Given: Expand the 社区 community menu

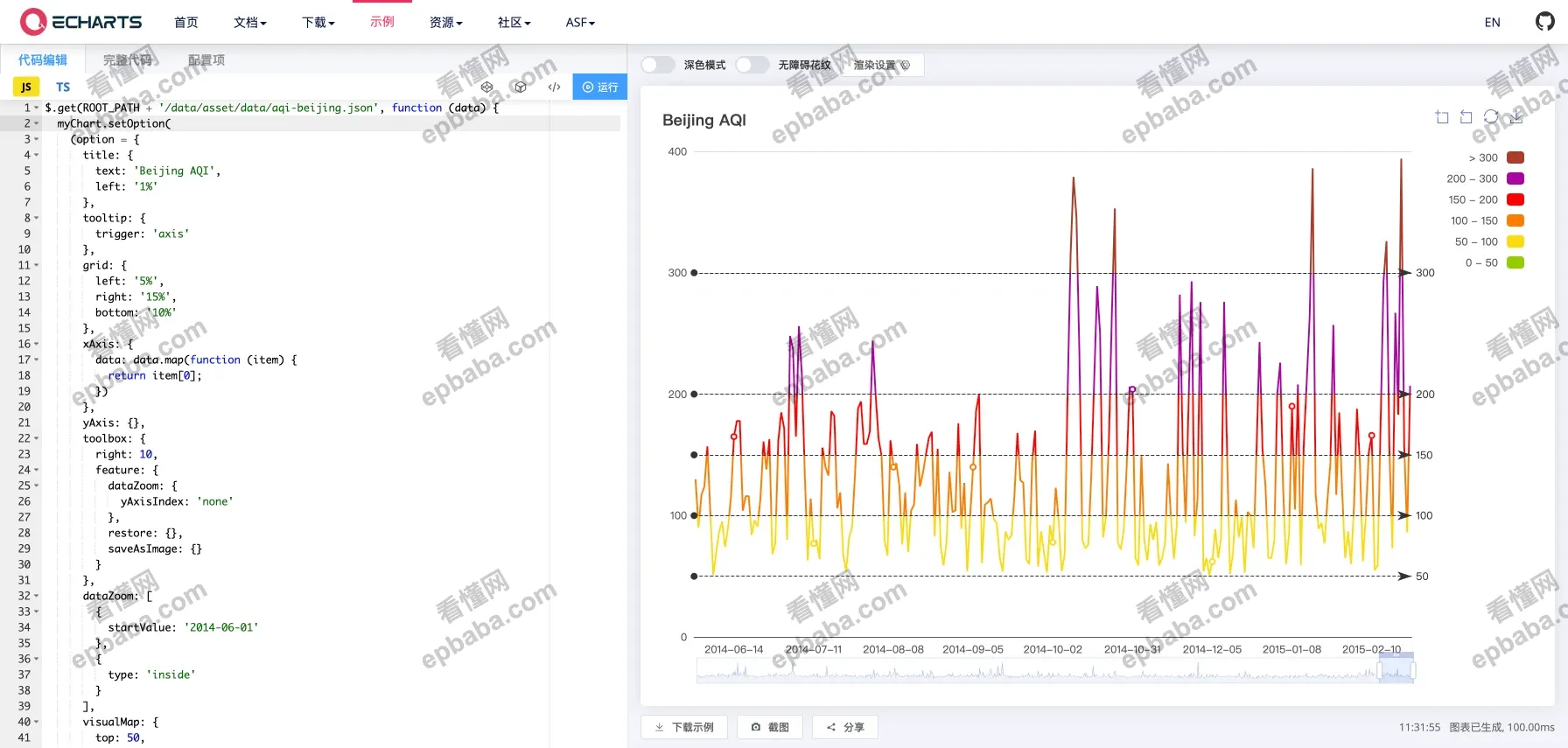Looking at the screenshot, I should pyautogui.click(x=514, y=22).
